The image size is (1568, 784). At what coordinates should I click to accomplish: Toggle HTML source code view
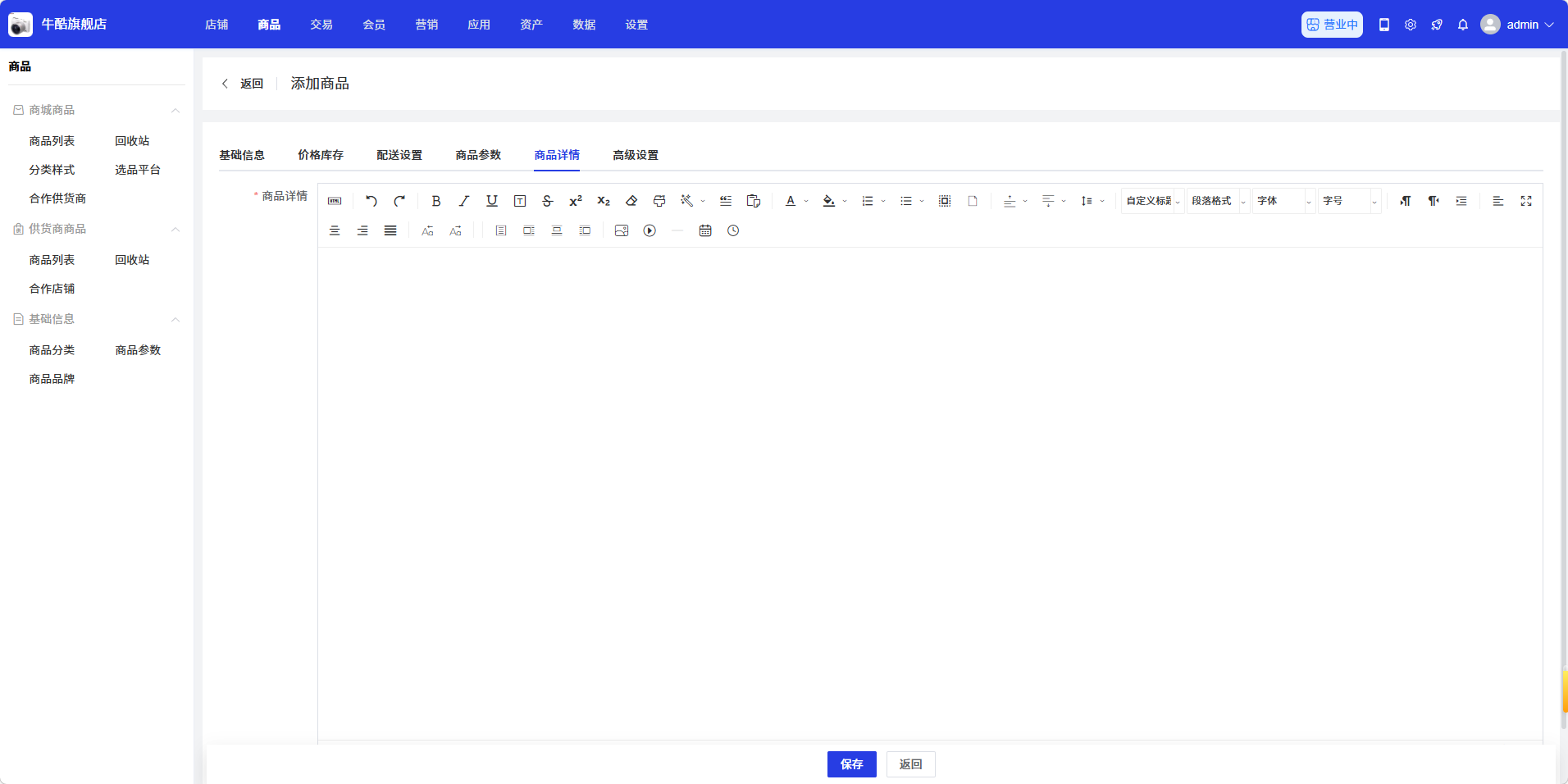click(335, 201)
